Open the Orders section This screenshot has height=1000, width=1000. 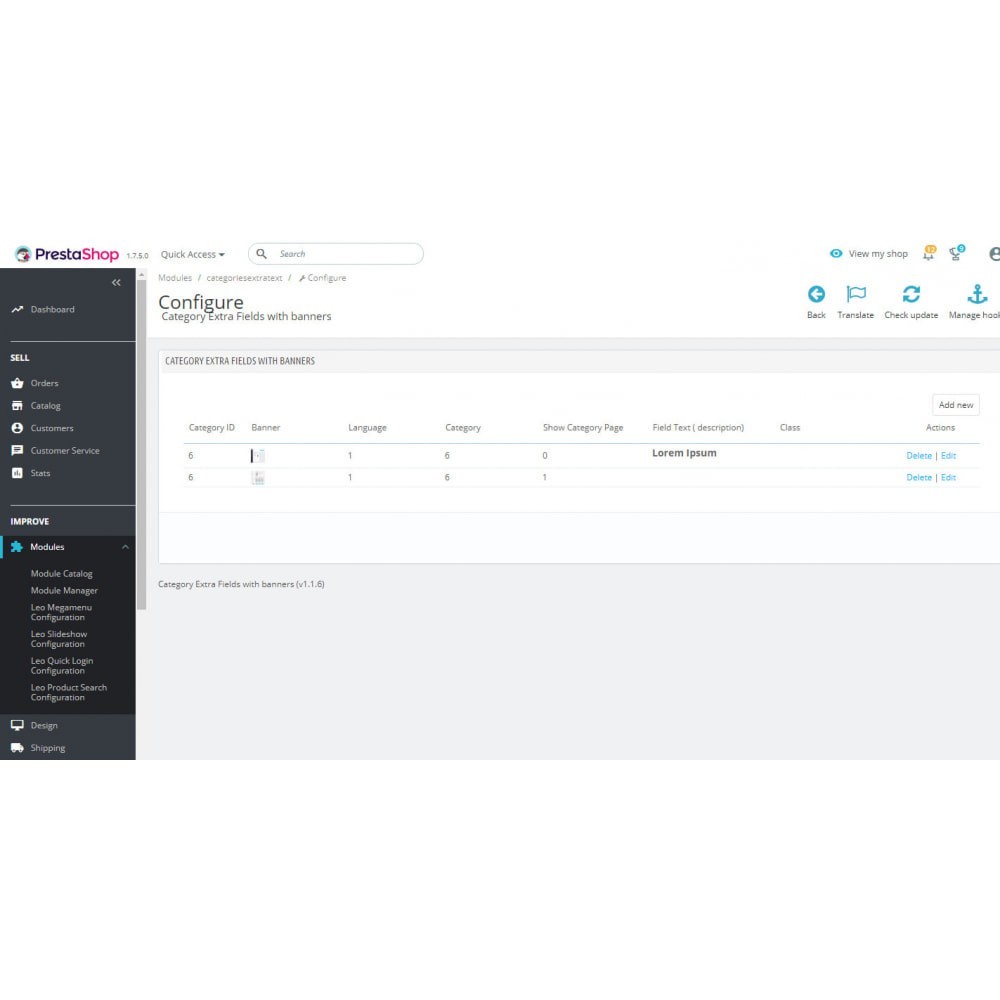44,383
